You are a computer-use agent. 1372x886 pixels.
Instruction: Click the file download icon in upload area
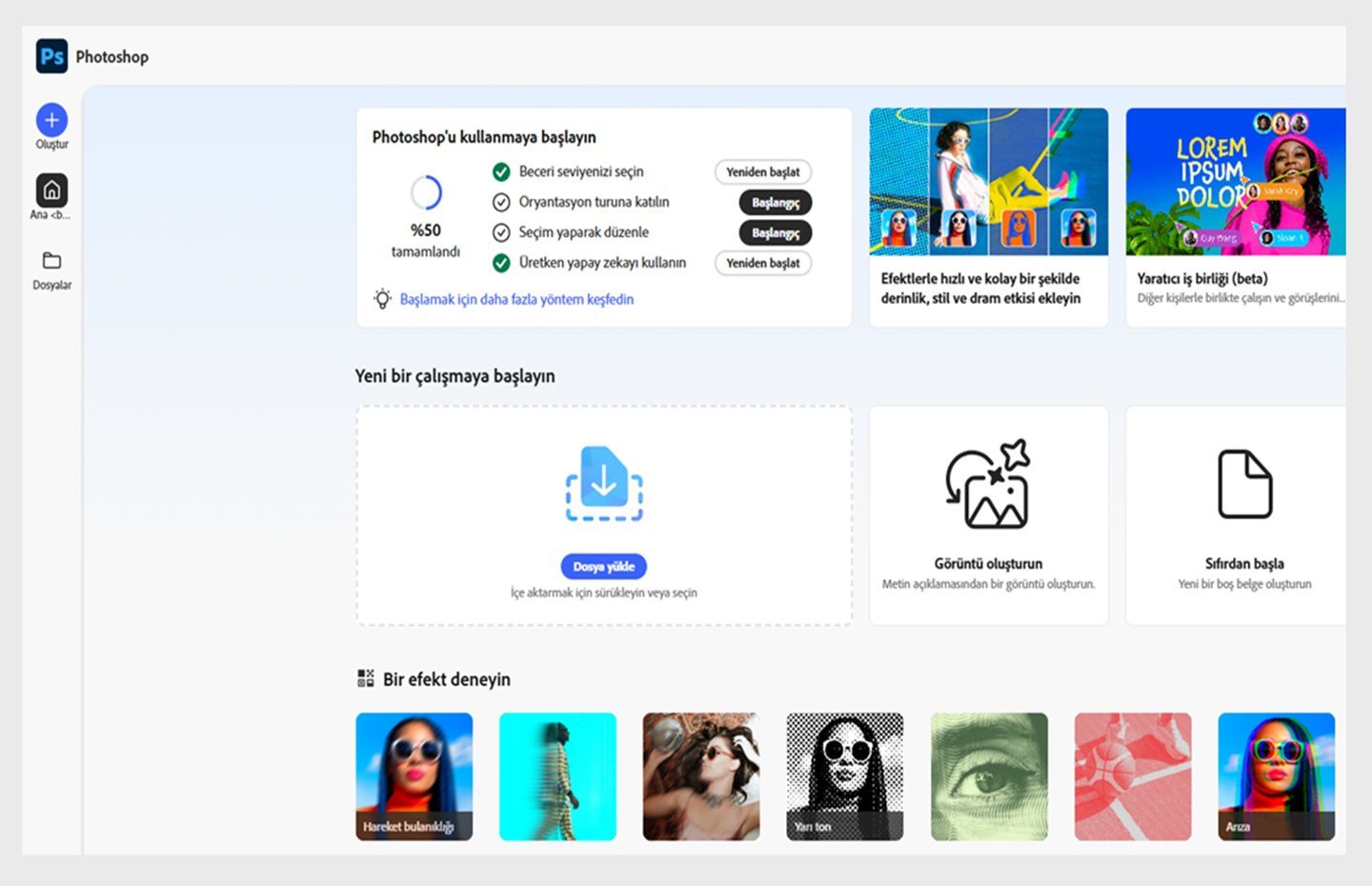pos(603,483)
